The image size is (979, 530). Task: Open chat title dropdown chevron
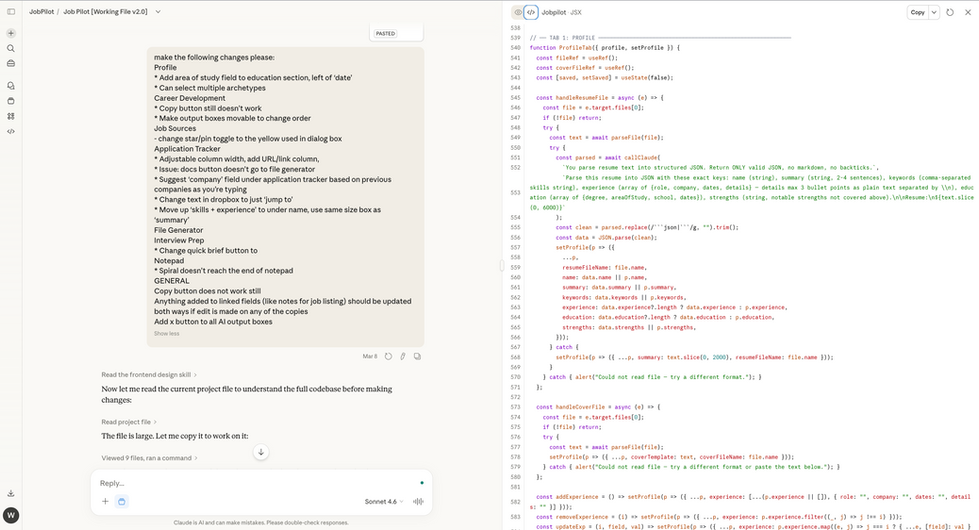[x=158, y=12]
